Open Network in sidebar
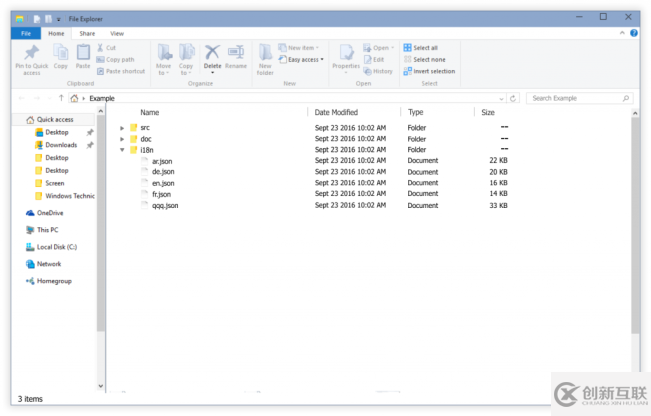The image size is (651, 416). [x=44, y=264]
